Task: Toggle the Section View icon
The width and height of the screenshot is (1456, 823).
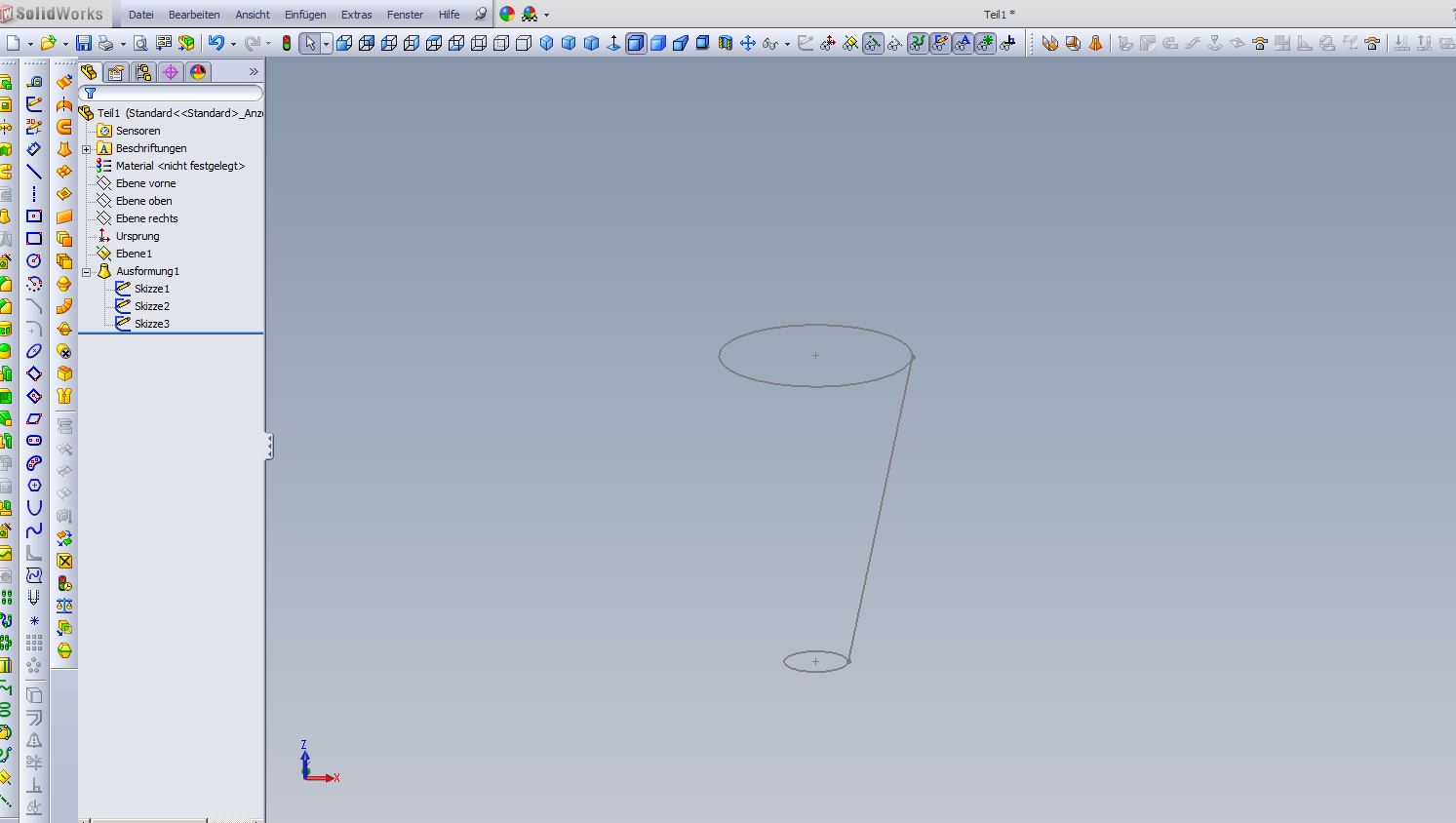Action: [726, 43]
